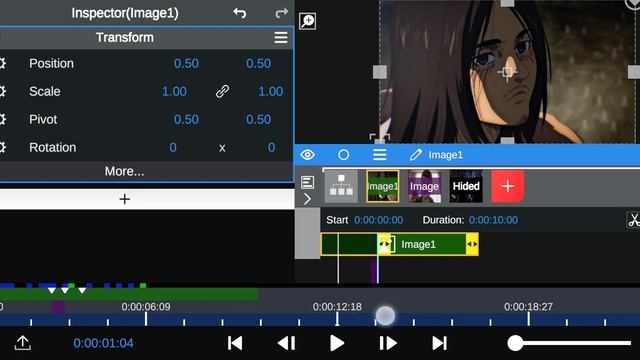Image resolution: width=640 pixels, height=360 pixels.
Task: Jump to the project end
Action: click(439, 343)
